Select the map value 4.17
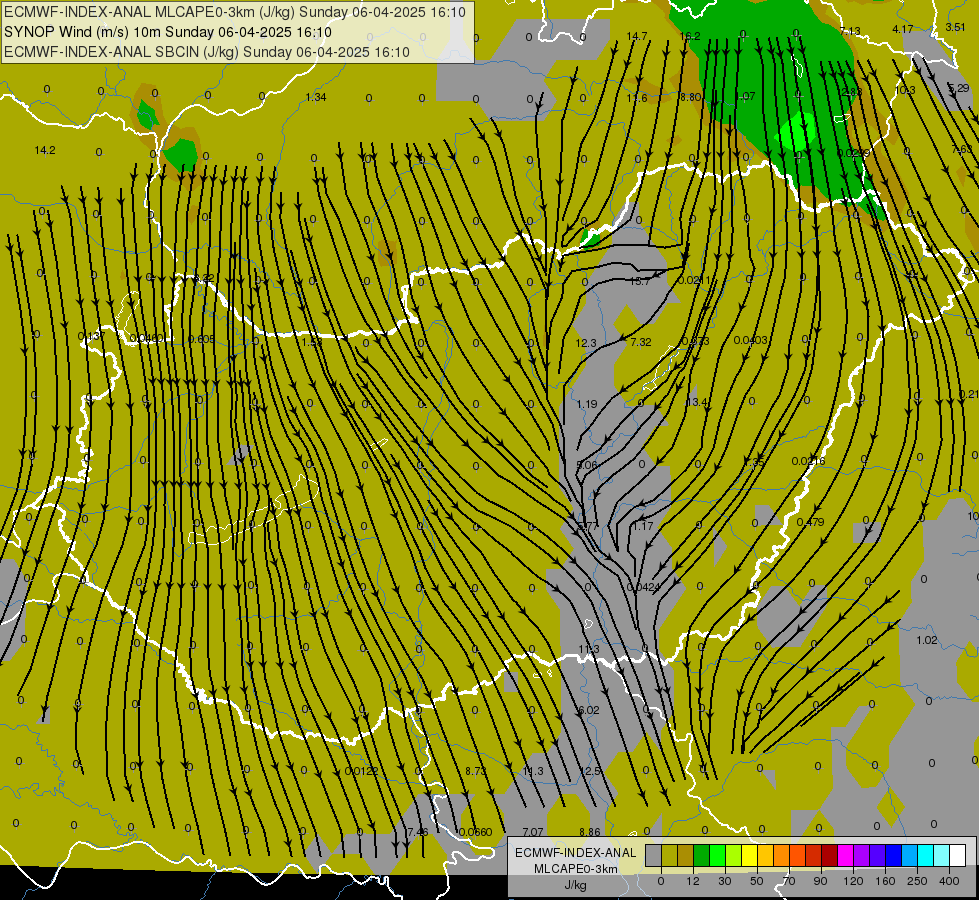 point(902,29)
